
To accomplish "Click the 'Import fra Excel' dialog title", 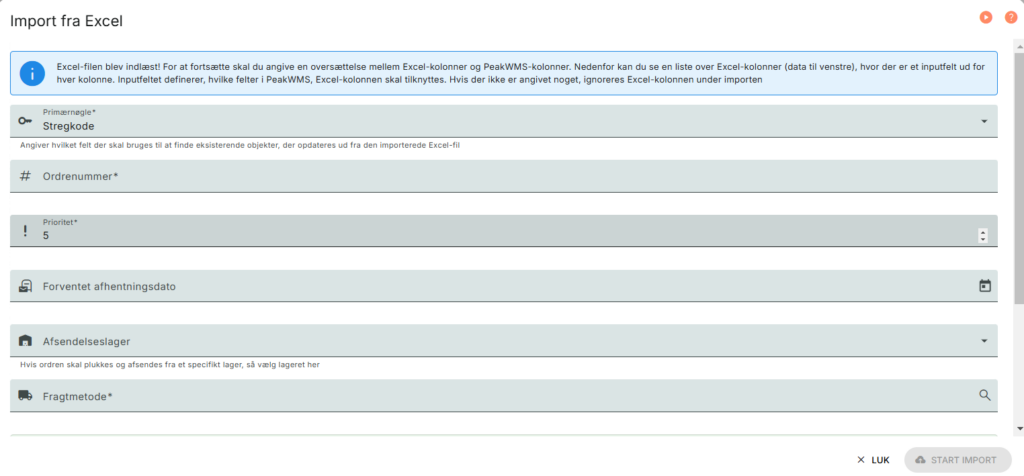I will (67, 21).
